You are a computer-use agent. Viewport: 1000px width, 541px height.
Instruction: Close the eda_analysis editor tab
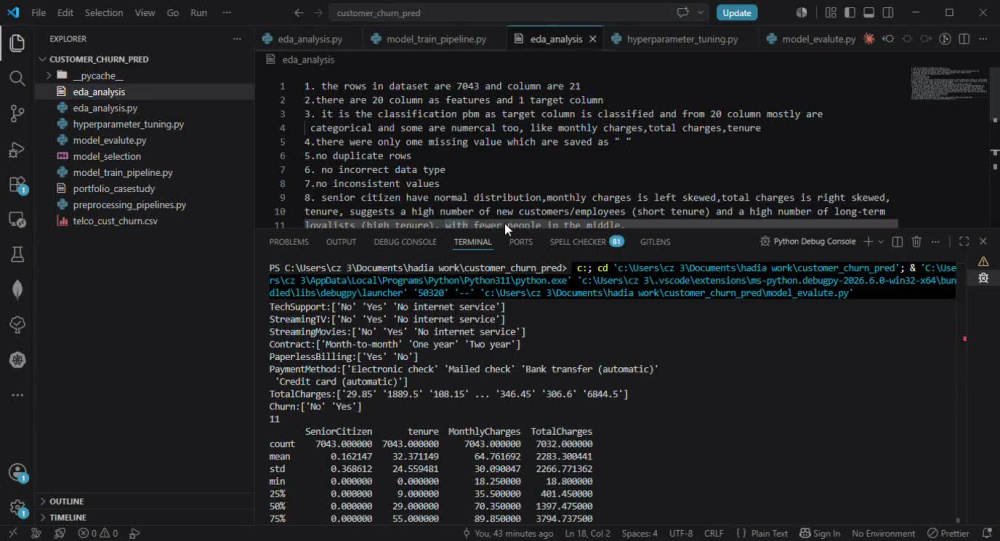(592, 39)
